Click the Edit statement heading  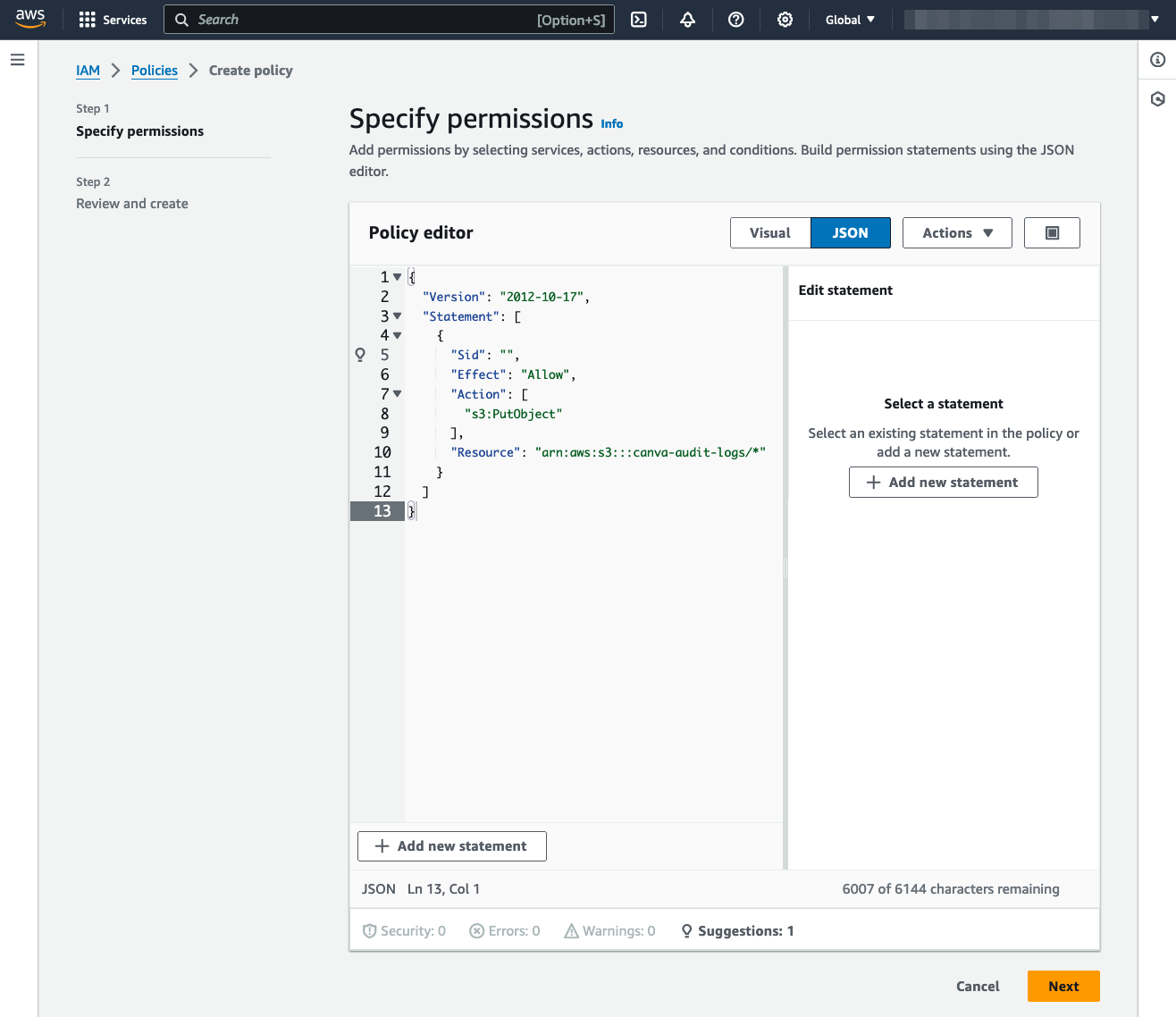coord(845,290)
